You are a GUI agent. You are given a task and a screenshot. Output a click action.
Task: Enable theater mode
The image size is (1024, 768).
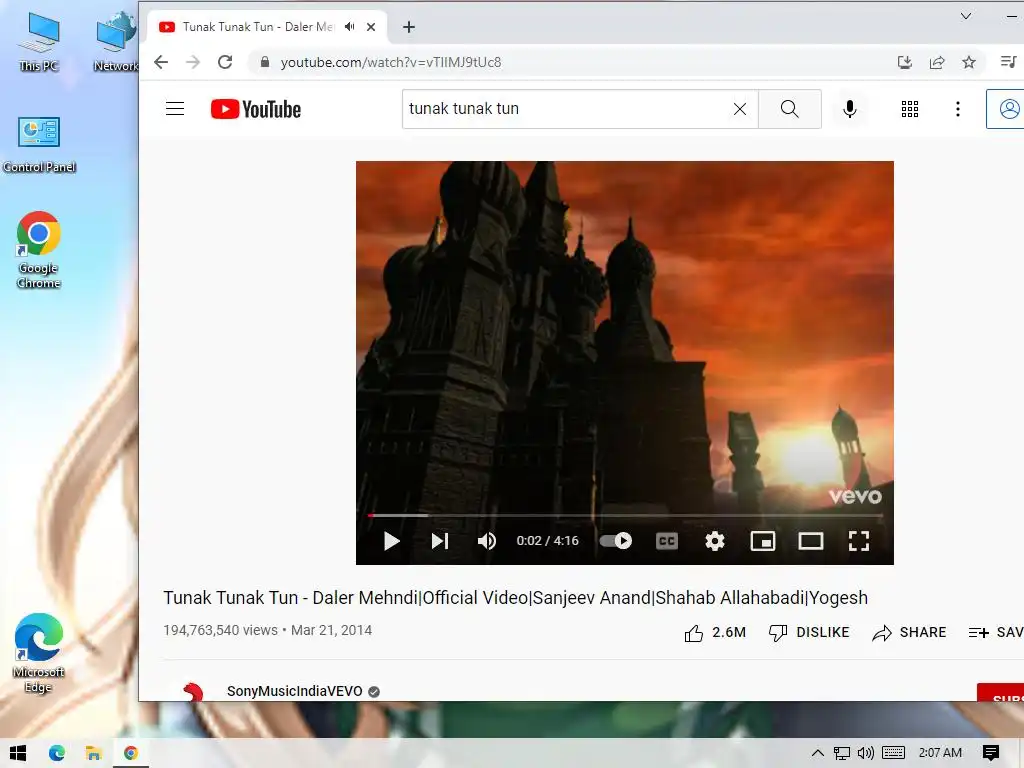point(810,541)
